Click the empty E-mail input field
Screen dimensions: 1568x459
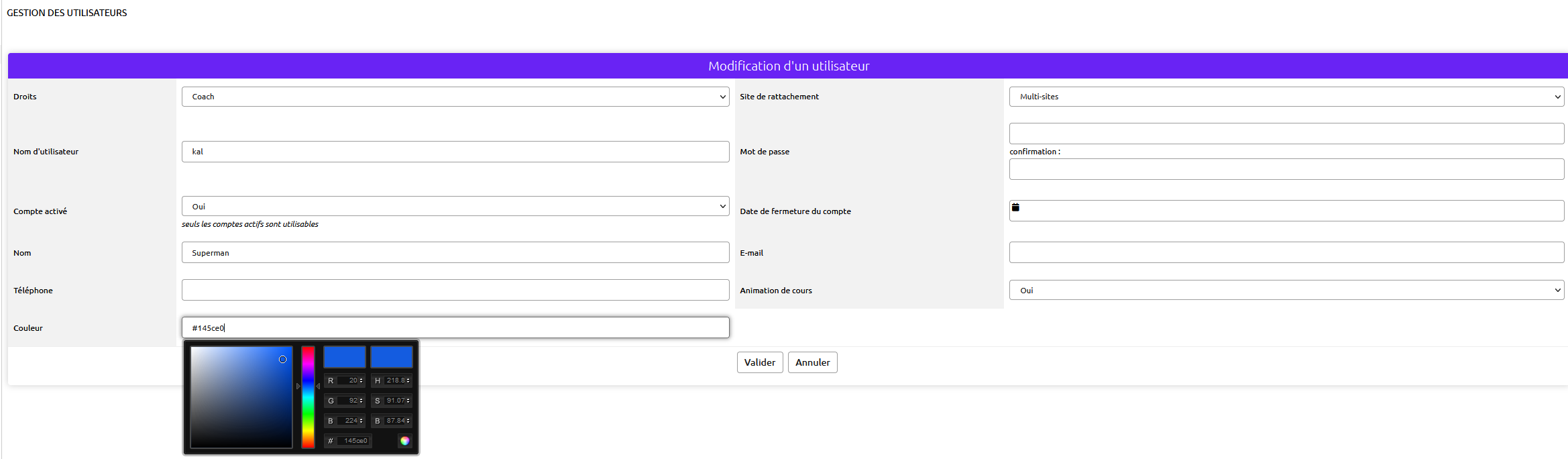[1286, 252]
